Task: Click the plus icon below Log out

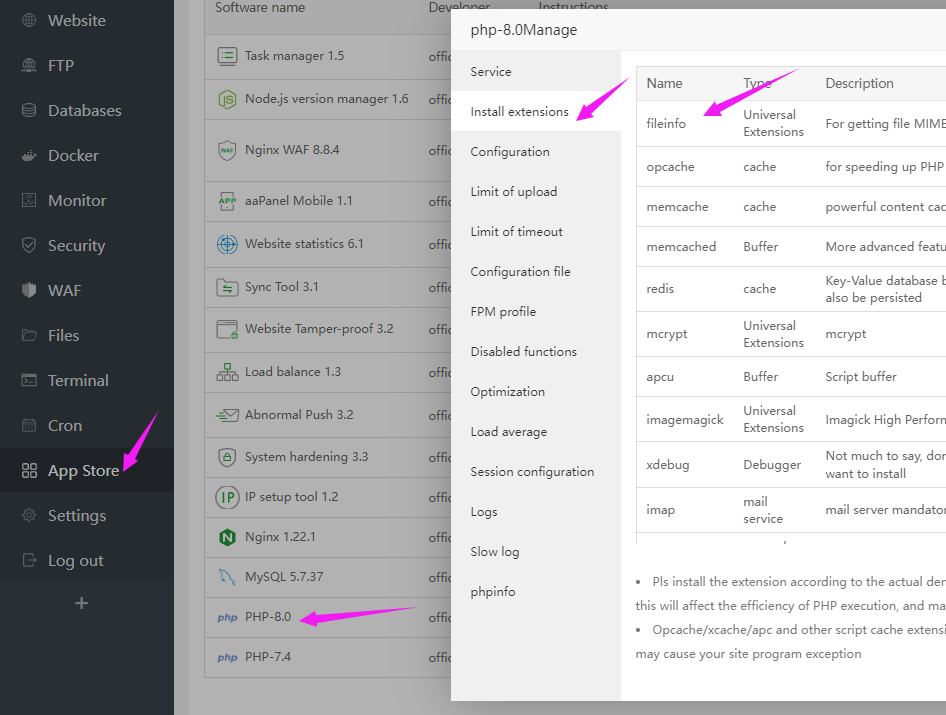Action: [x=81, y=603]
